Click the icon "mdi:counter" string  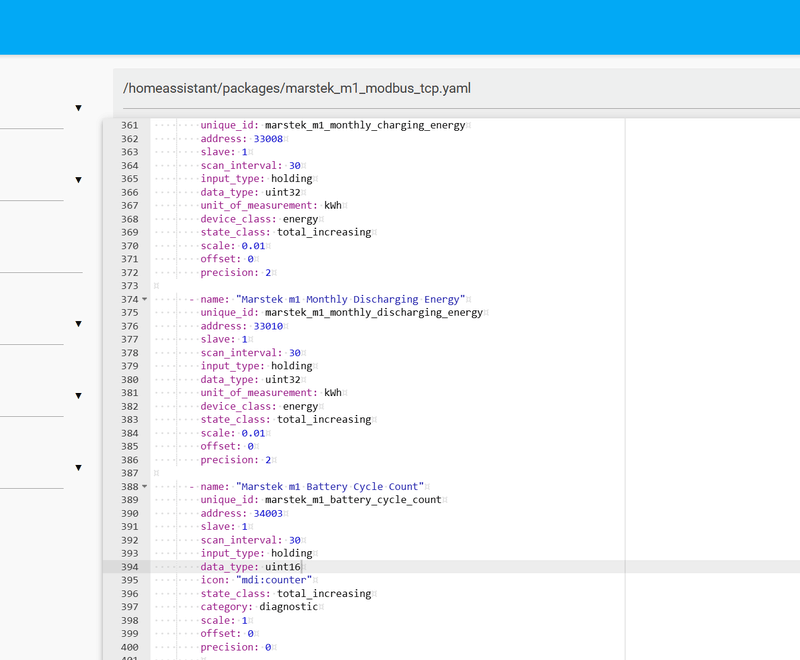(x=273, y=580)
